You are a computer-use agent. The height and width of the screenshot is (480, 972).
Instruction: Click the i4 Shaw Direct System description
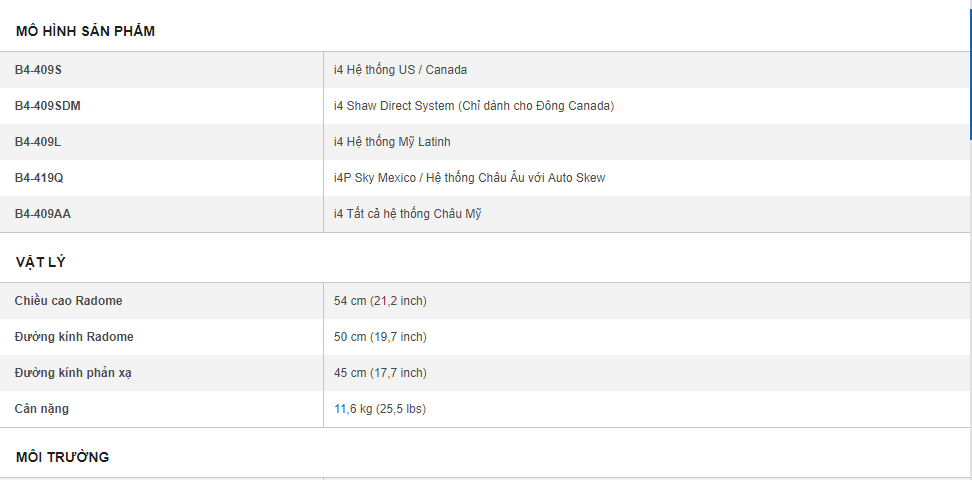pos(473,106)
